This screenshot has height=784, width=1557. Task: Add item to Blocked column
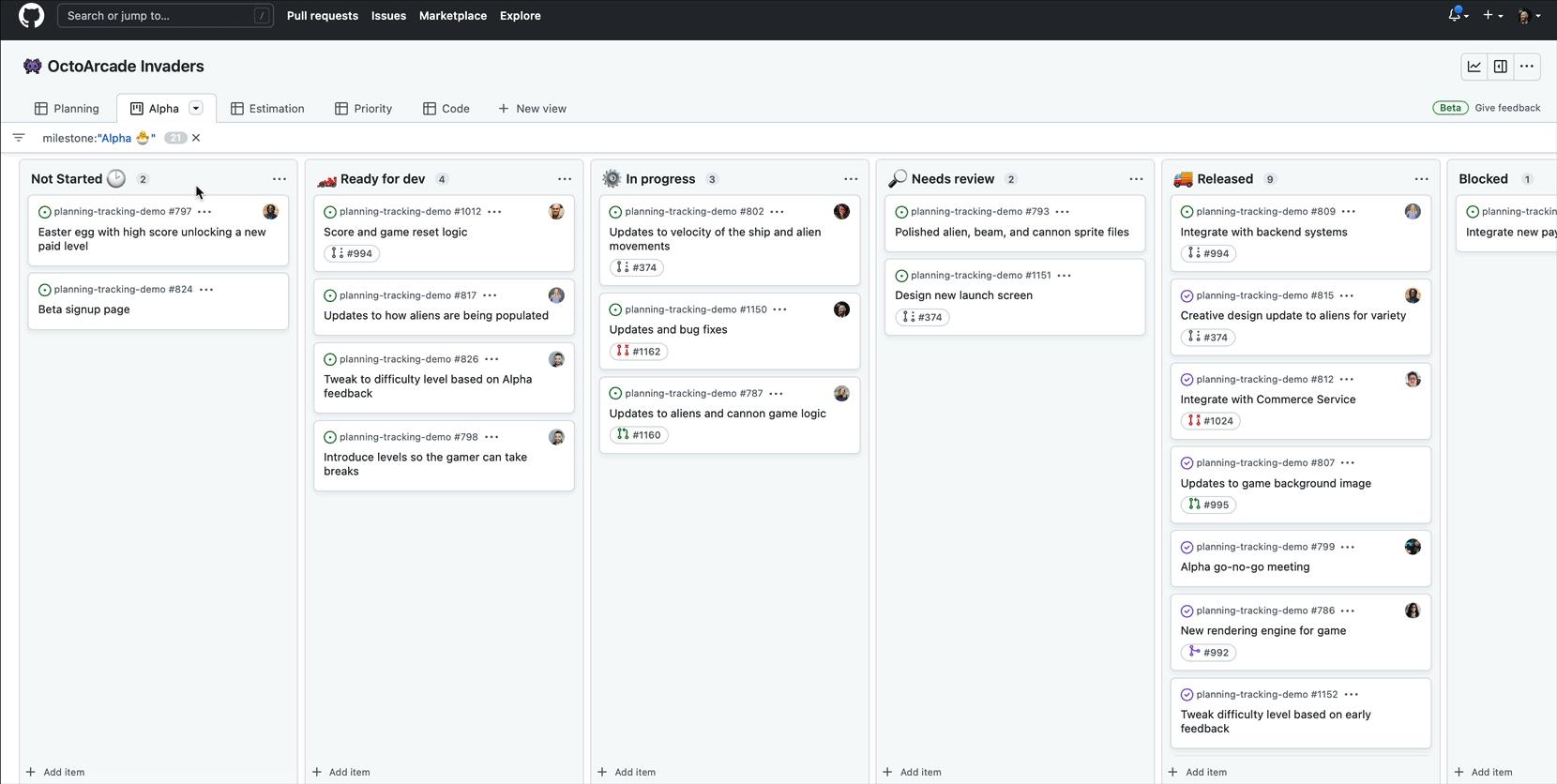click(x=1484, y=772)
